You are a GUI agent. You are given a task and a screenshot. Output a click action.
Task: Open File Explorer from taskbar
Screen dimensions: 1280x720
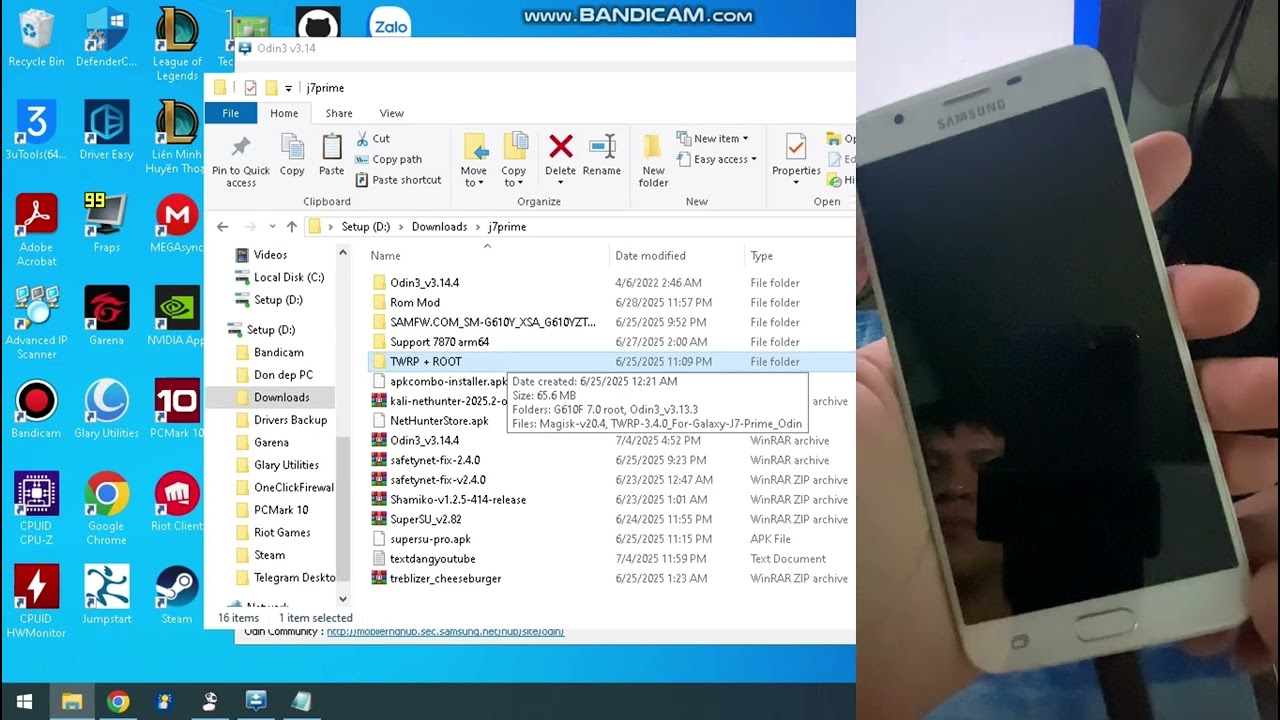pos(71,701)
